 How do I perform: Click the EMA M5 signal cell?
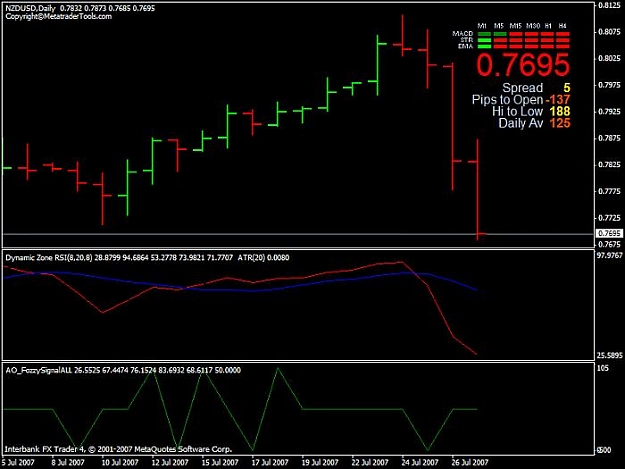point(500,47)
